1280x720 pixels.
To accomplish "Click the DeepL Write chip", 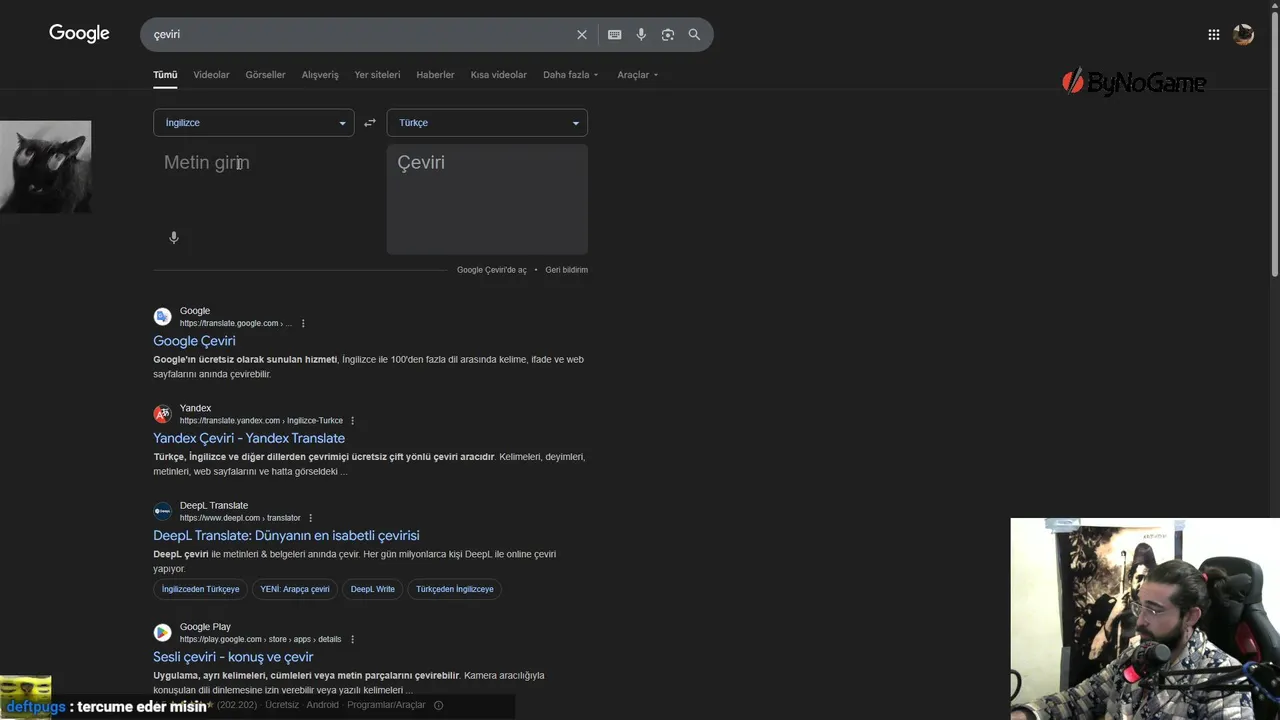I will [373, 589].
